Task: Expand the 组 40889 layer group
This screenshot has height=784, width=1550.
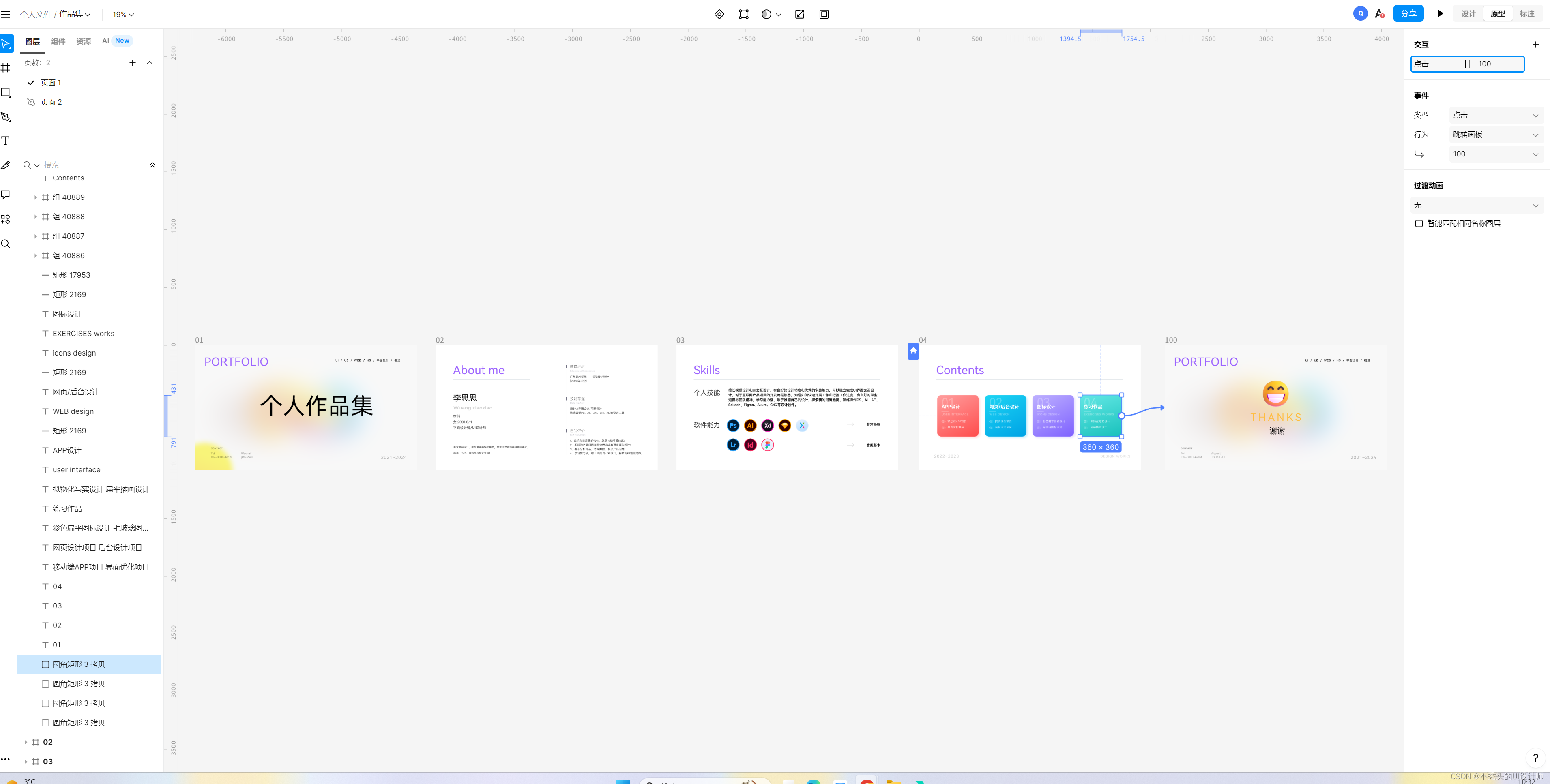Action: coord(36,197)
